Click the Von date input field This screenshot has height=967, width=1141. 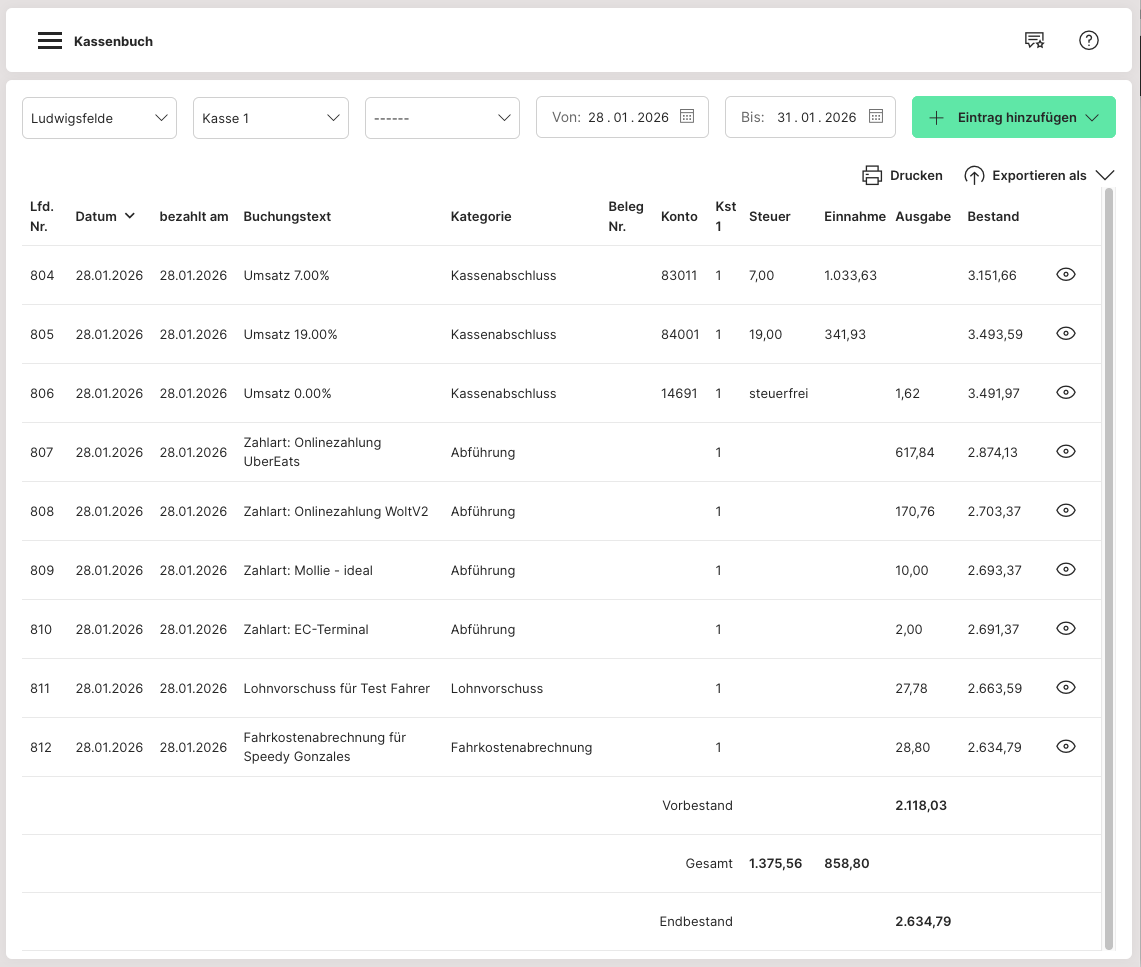627,117
